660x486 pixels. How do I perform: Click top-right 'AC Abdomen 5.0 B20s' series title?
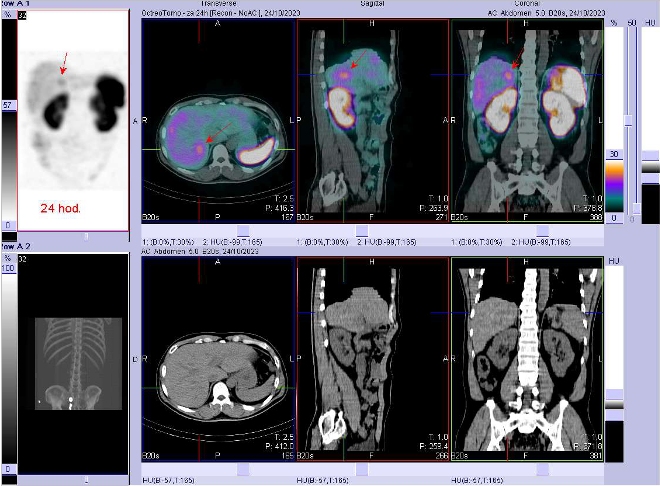click(x=546, y=13)
